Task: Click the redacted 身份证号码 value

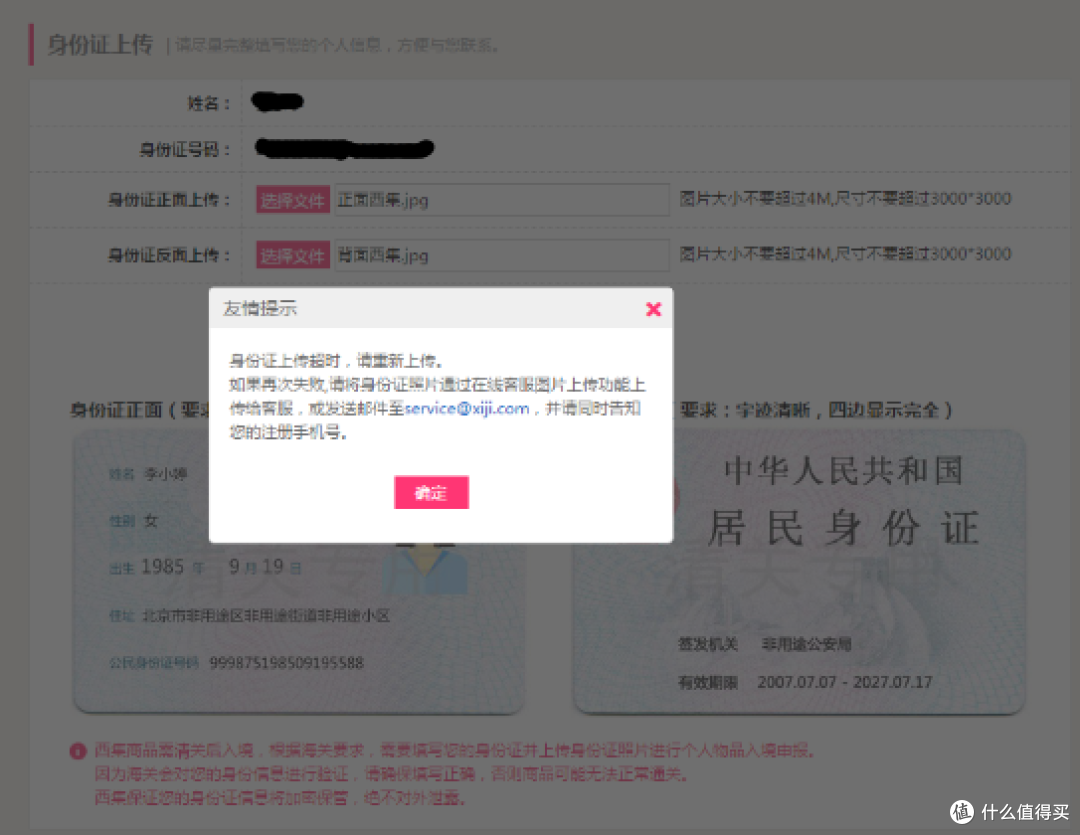Action: pyautogui.click(x=344, y=148)
